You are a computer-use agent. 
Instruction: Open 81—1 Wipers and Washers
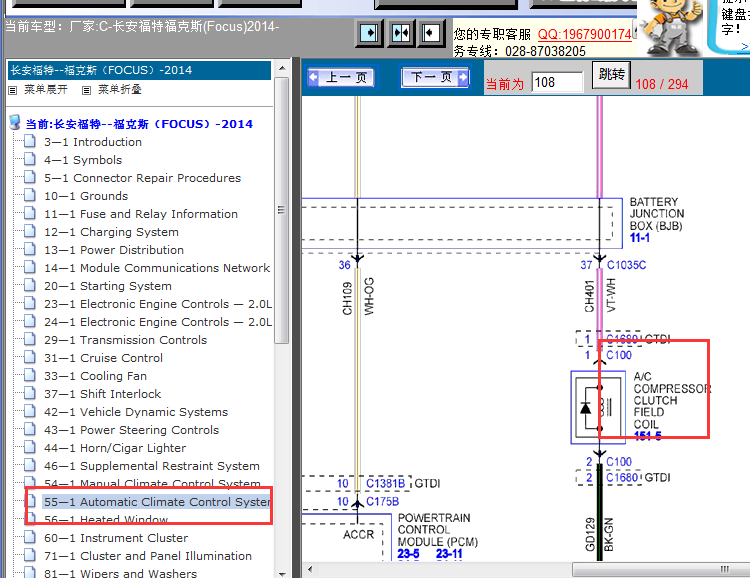pos(120,573)
